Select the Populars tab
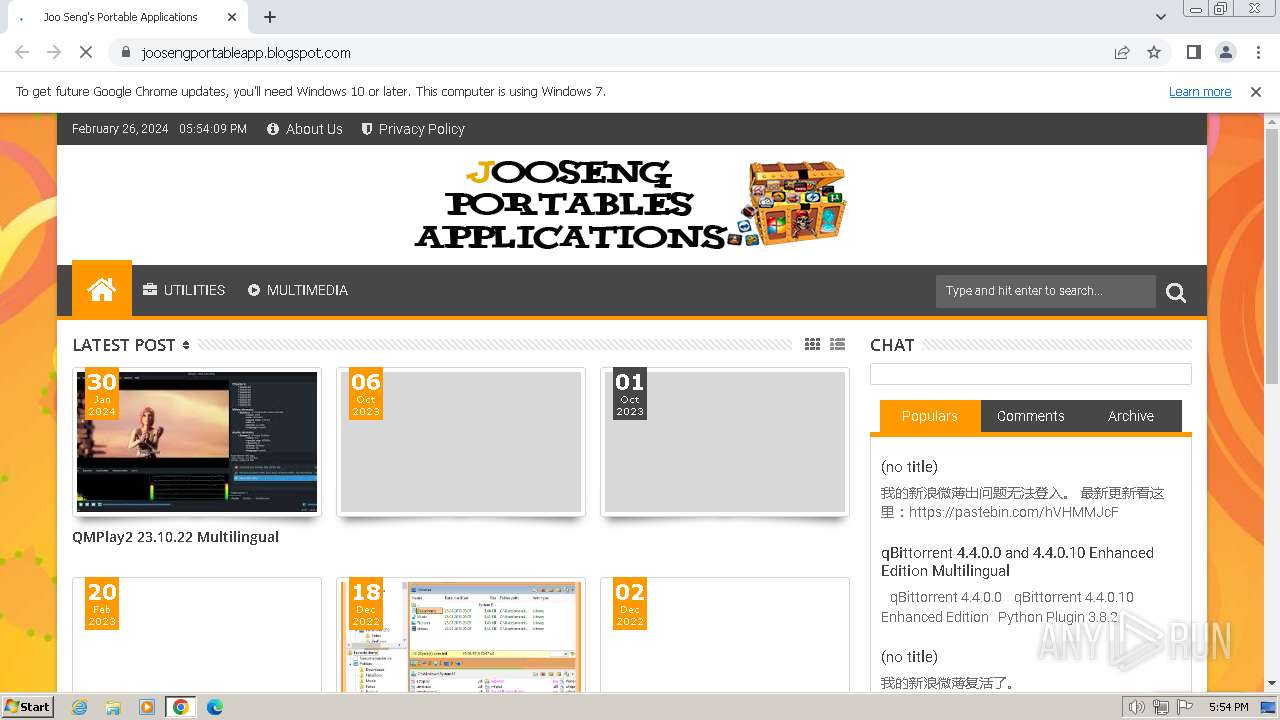The height and width of the screenshot is (720, 1280). (x=930, y=416)
